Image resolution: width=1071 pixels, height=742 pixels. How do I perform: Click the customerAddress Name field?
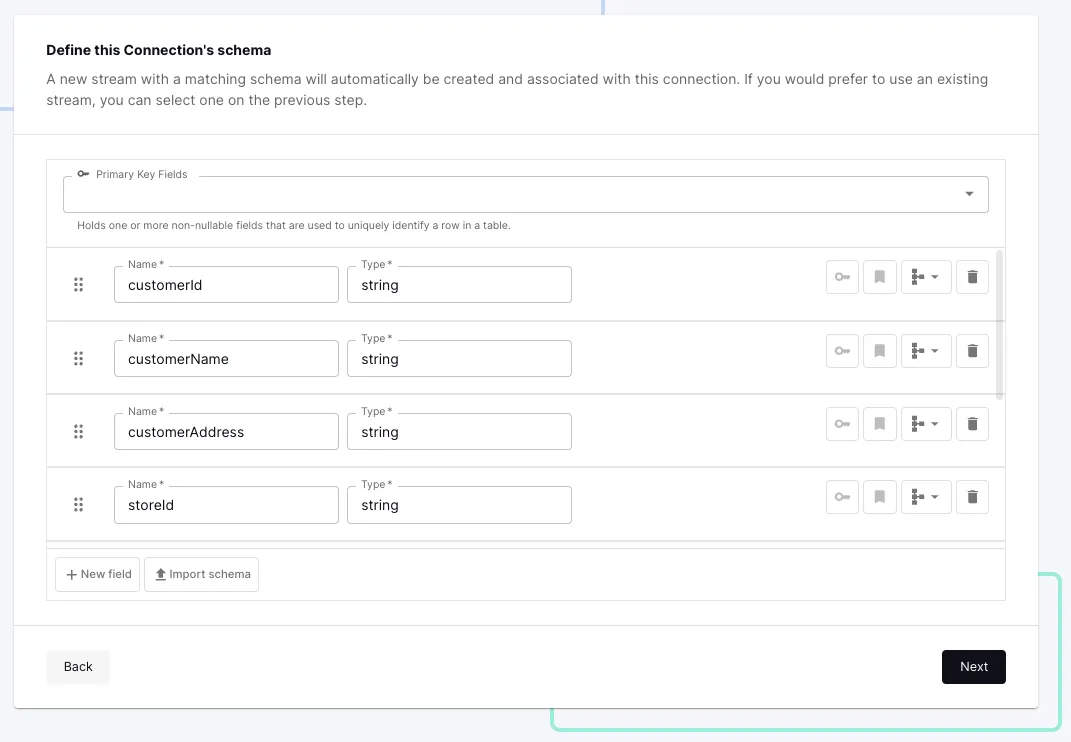(x=226, y=432)
